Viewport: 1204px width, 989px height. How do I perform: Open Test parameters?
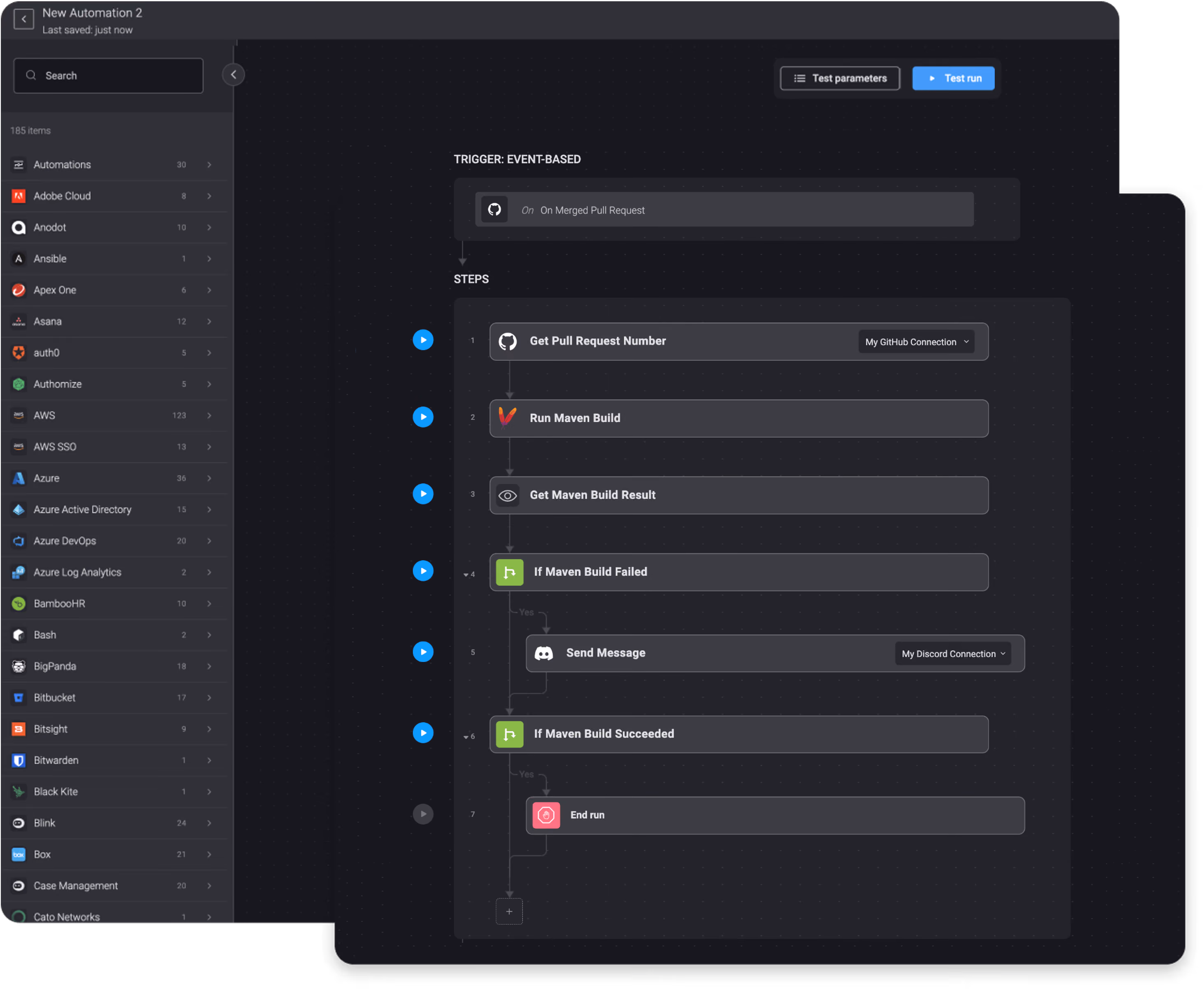pos(840,78)
